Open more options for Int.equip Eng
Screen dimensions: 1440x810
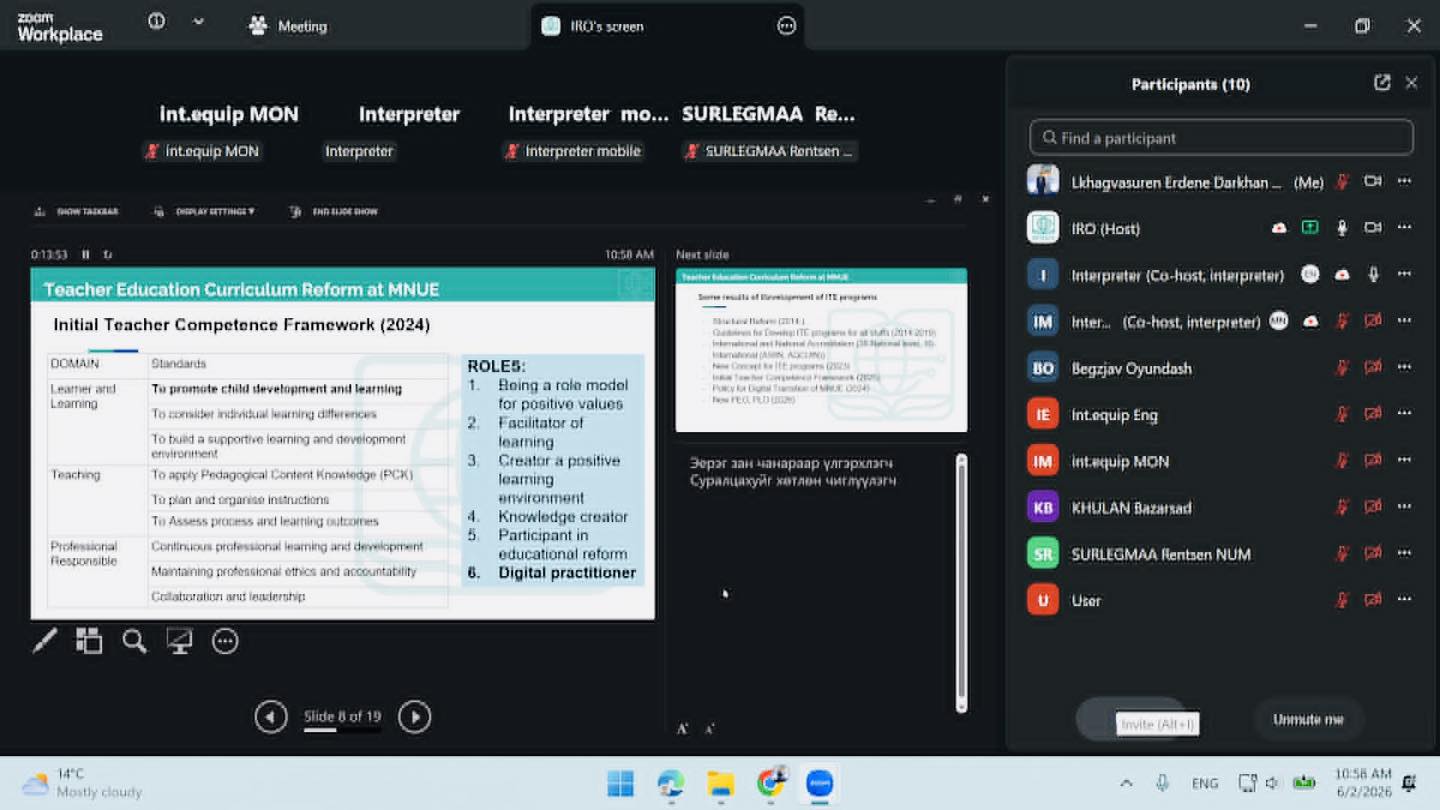click(x=1404, y=414)
